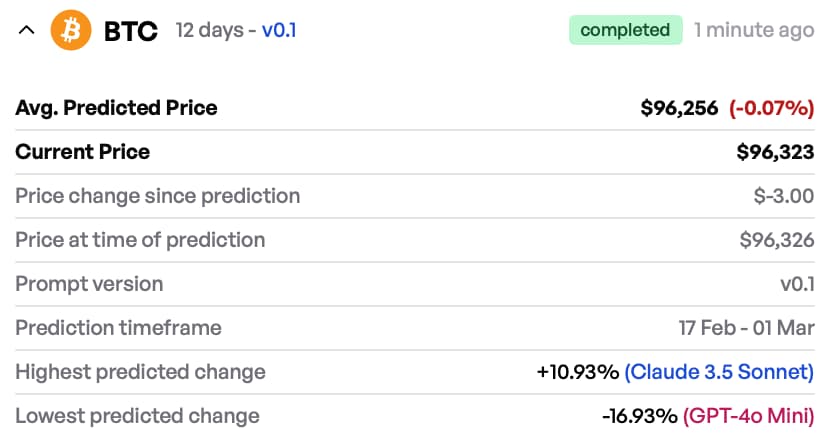This screenshot has width=829, height=447.
Task: Select the Current Price row label
Action: [82, 152]
